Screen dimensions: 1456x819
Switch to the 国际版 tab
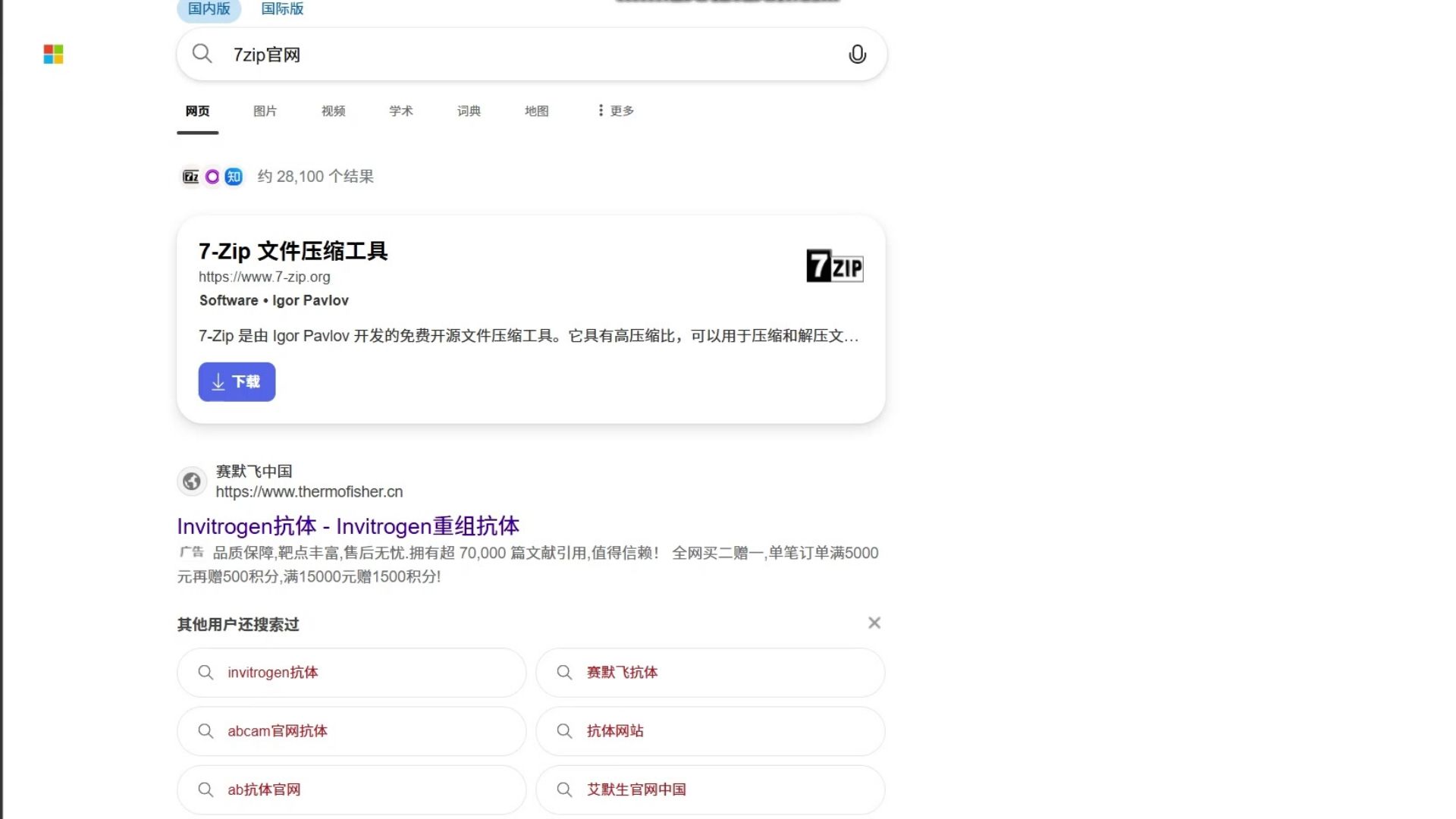282,9
